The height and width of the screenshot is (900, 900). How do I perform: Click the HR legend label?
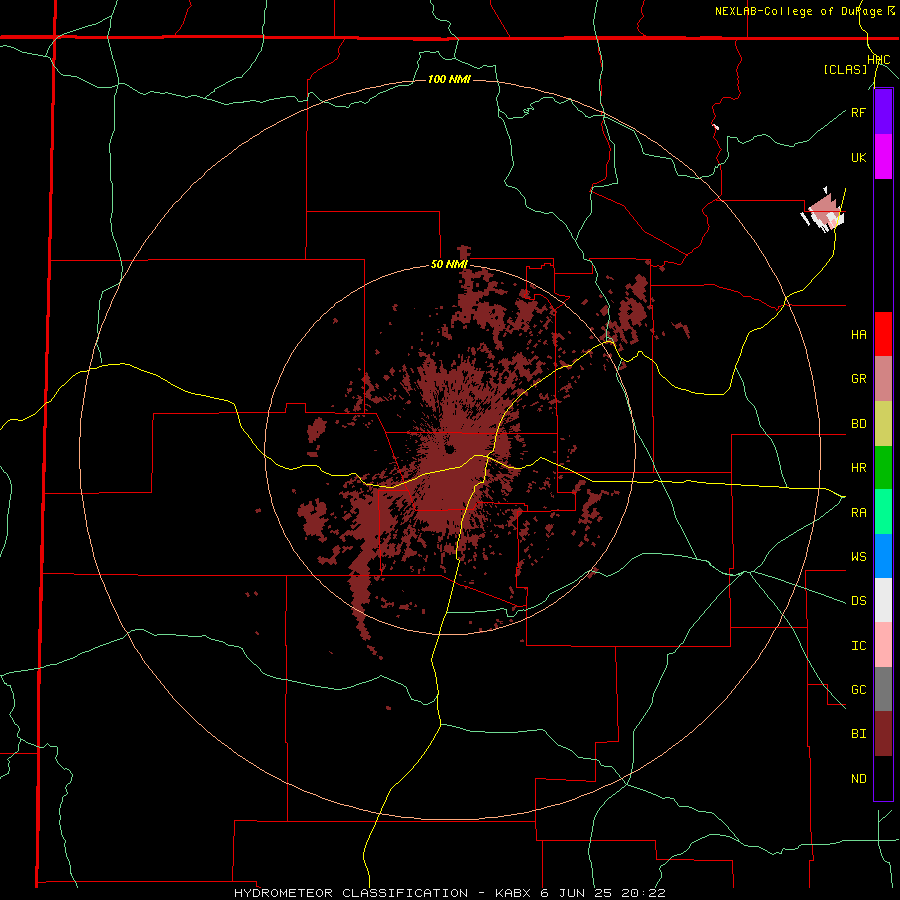(858, 468)
